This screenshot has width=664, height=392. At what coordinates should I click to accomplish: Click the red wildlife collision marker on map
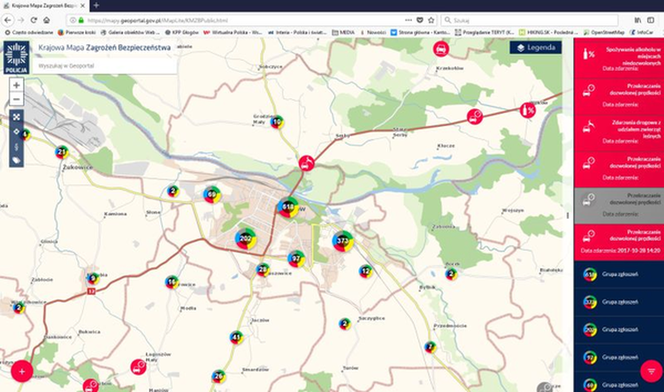[307, 163]
